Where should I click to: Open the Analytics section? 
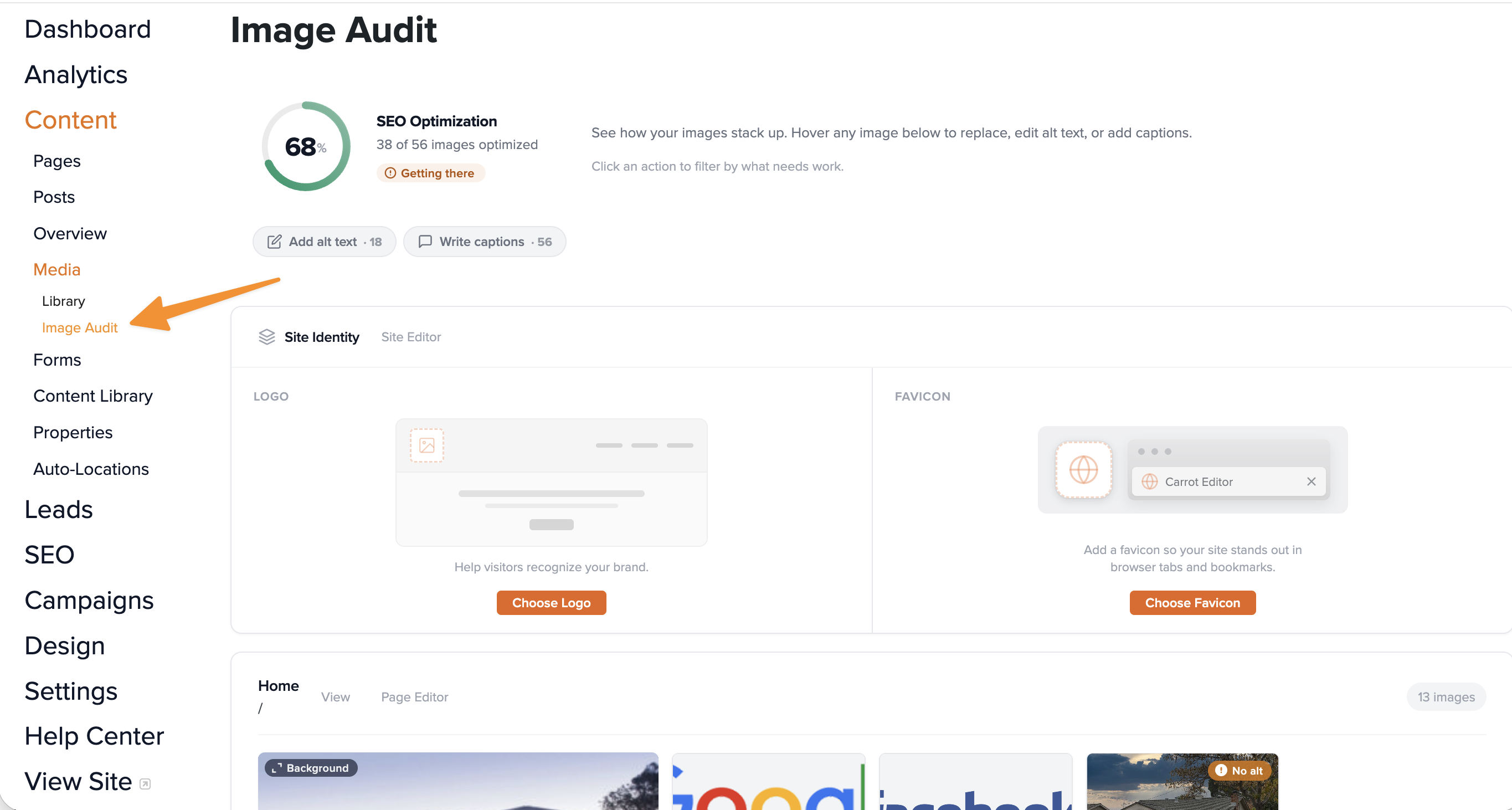[x=76, y=75]
